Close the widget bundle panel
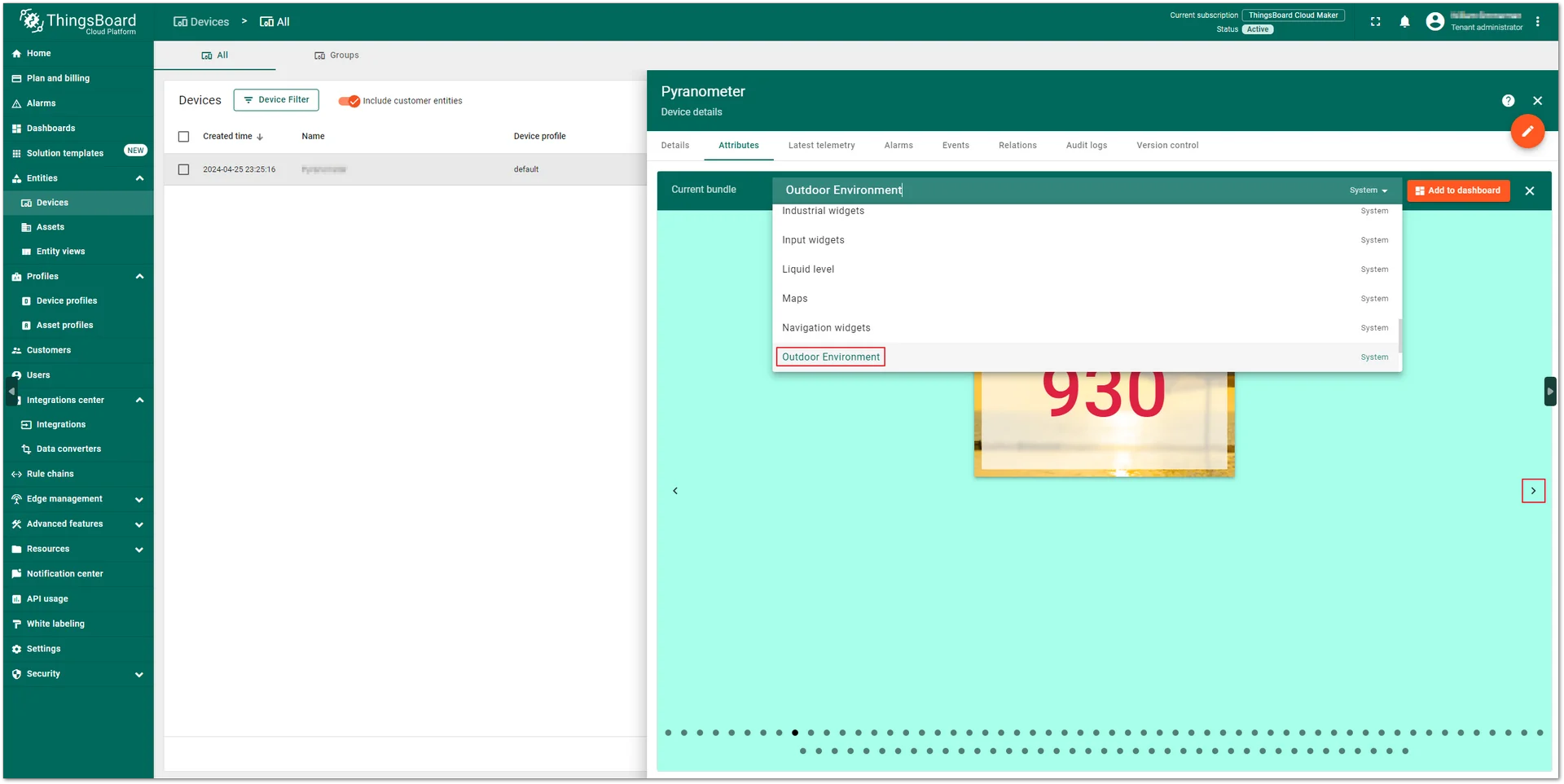Image resolution: width=1564 pixels, height=784 pixels. pos(1529,191)
